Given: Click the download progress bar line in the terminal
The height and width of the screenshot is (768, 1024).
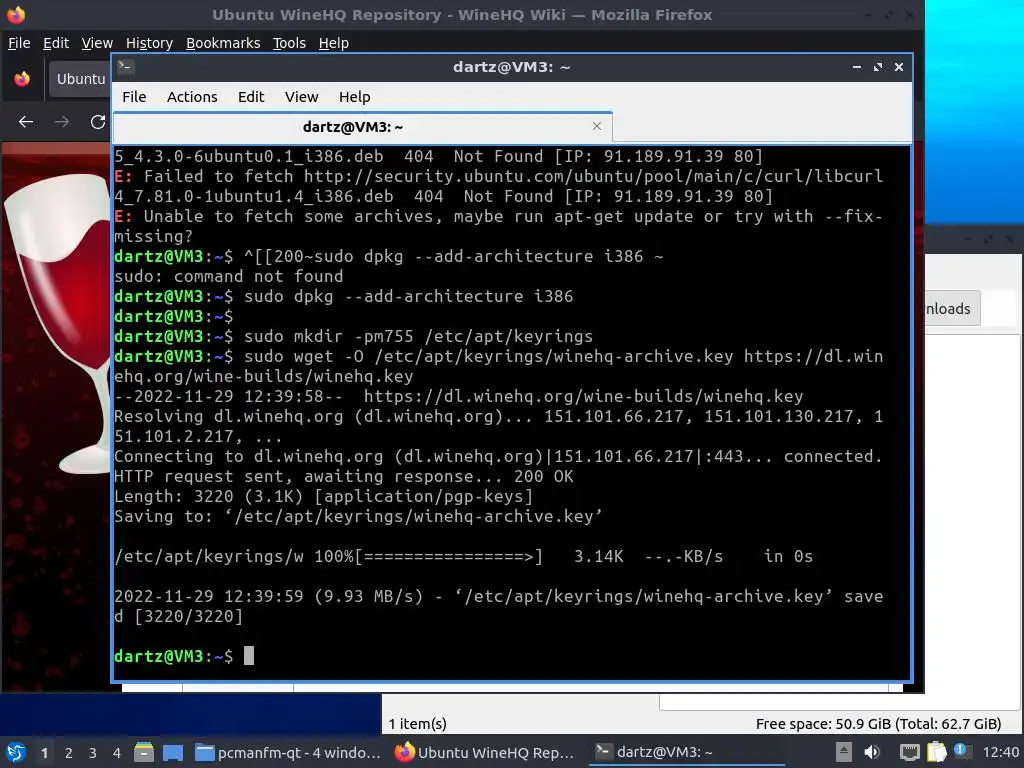Looking at the screenshot, I should click(x=463, y=556).
